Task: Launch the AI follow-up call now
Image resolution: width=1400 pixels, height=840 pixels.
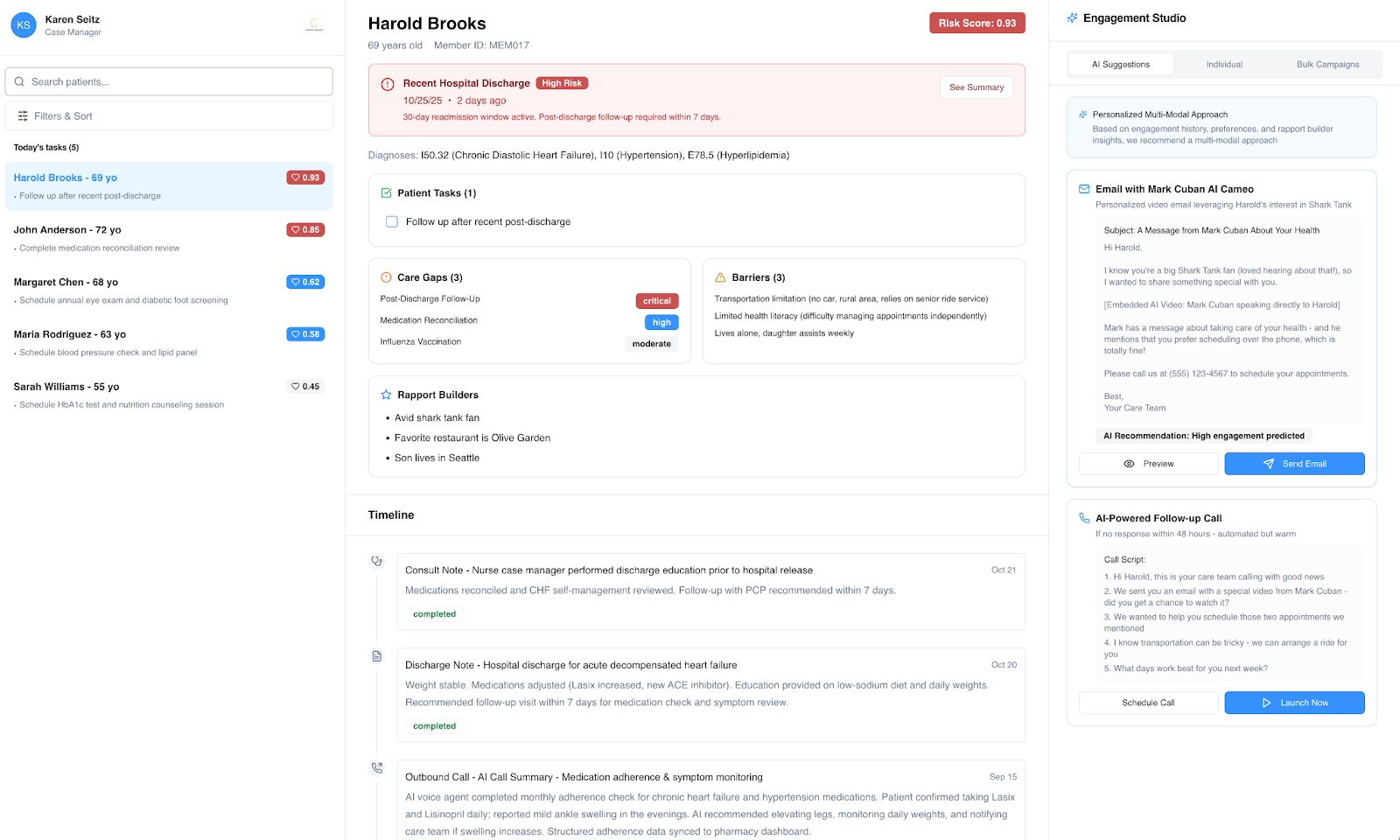Action: [x=1294, y=703]
